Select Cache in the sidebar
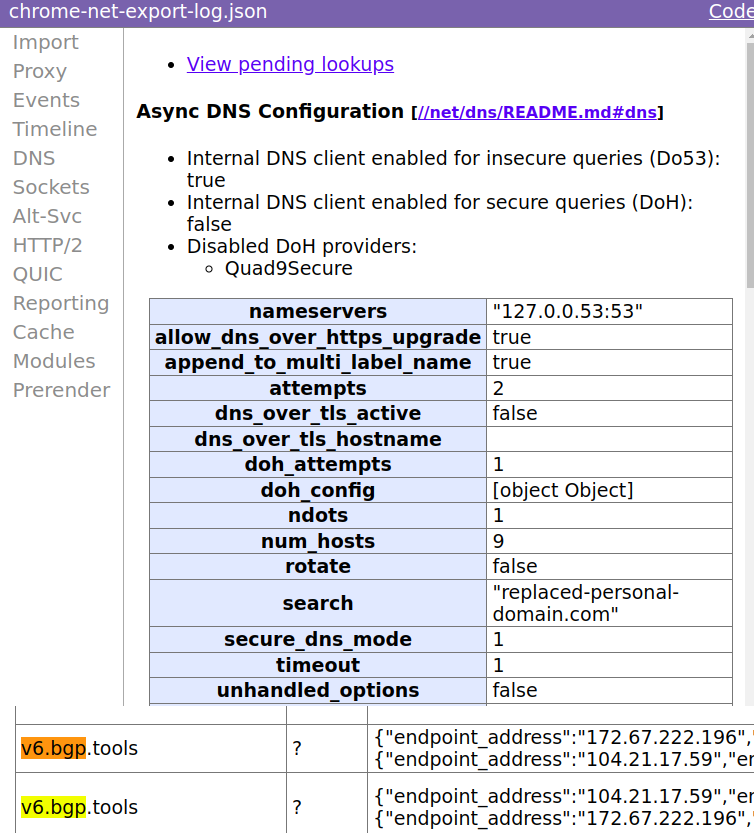 coord(43,332)
